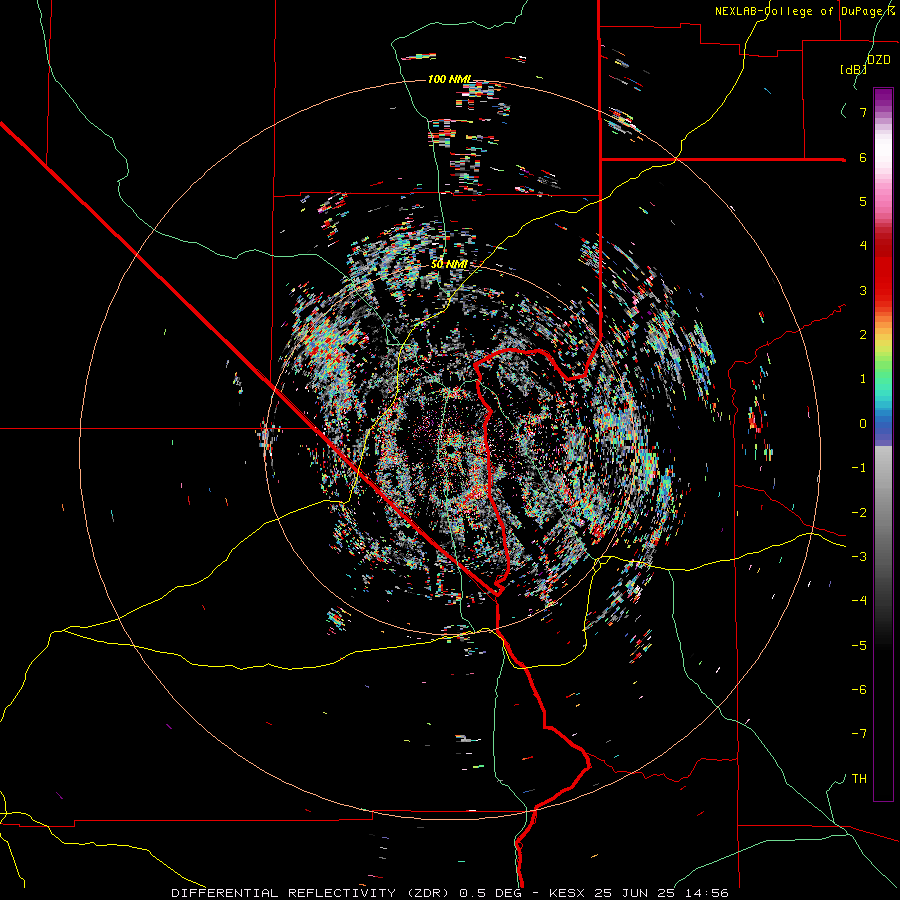Click the "-4" value on the color scale

859,601
